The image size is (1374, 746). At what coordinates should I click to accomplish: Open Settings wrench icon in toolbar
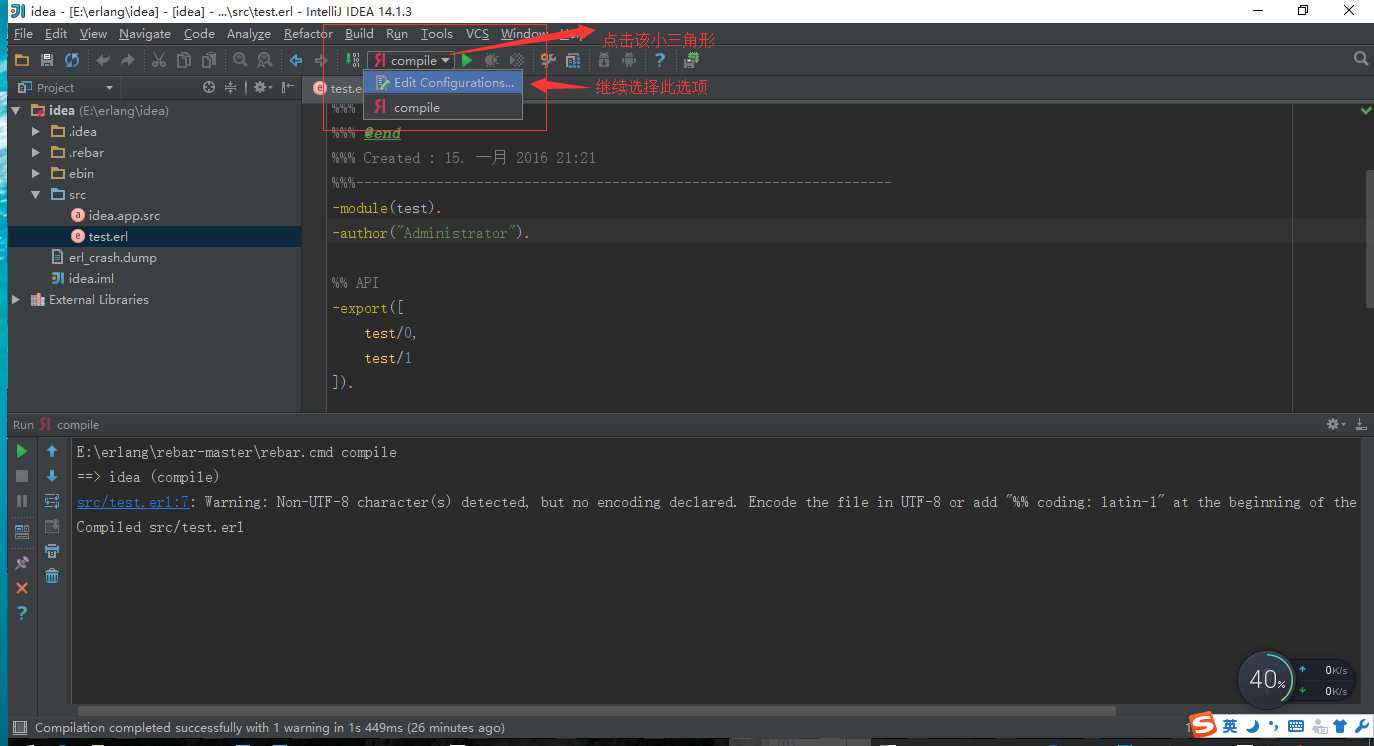pyautogui.click(x=548, y=61)
